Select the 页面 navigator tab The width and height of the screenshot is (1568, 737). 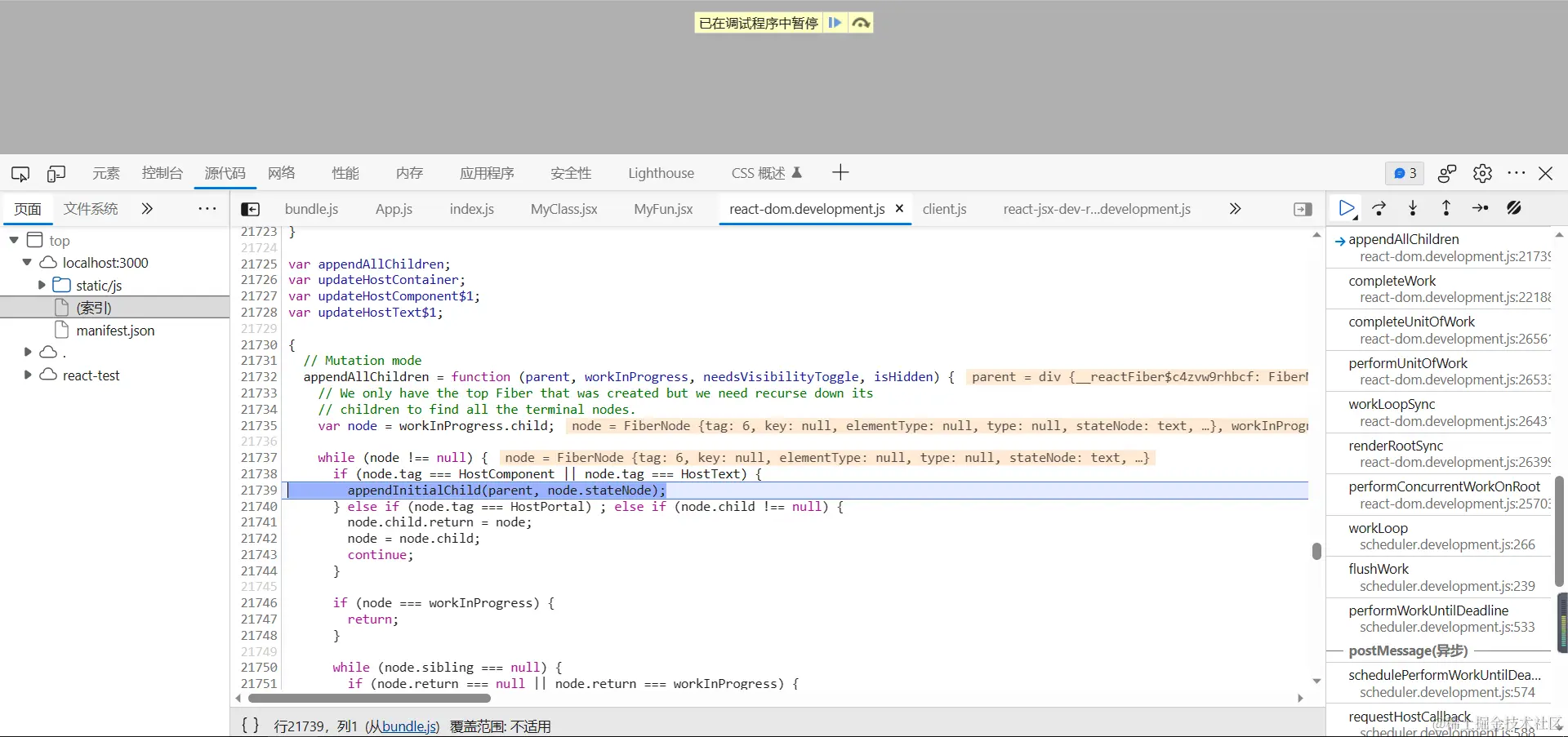28,209
